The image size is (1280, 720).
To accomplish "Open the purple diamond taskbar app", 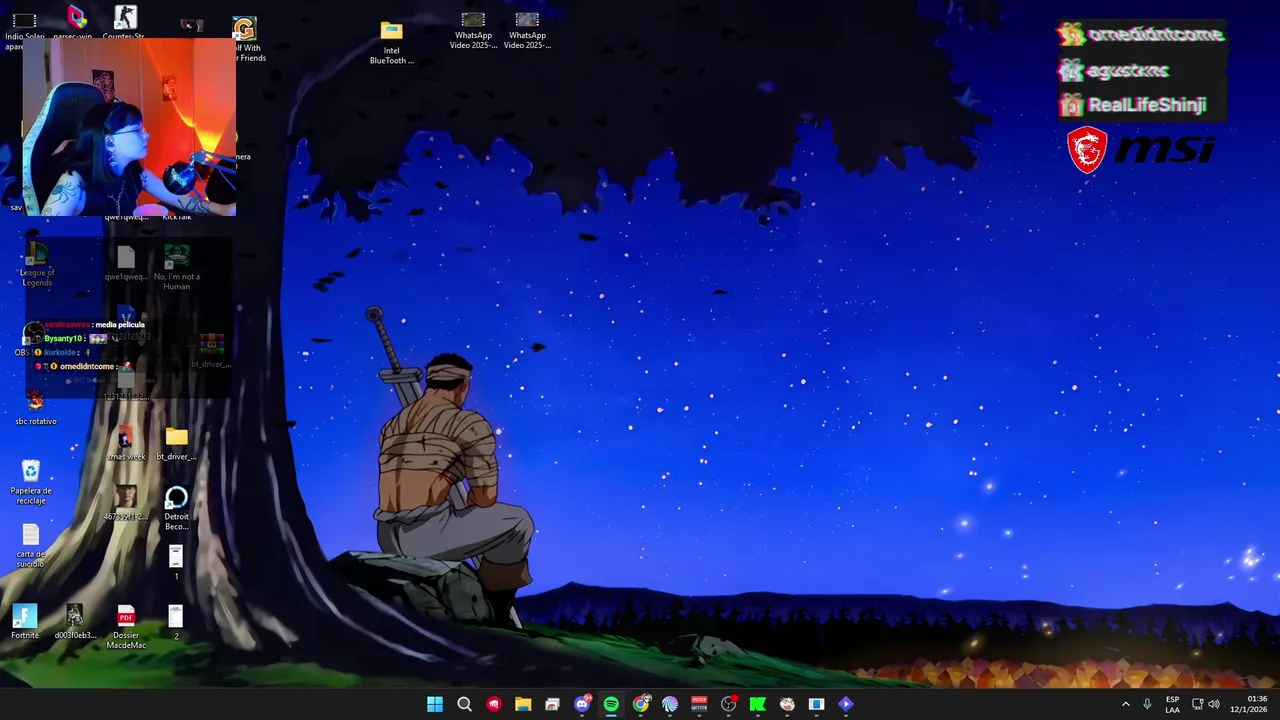I will (846, 704).
